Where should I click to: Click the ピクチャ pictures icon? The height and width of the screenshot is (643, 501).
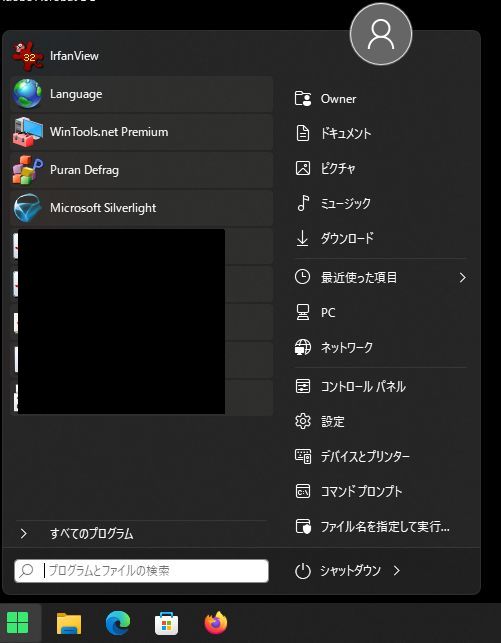point(303,168)
